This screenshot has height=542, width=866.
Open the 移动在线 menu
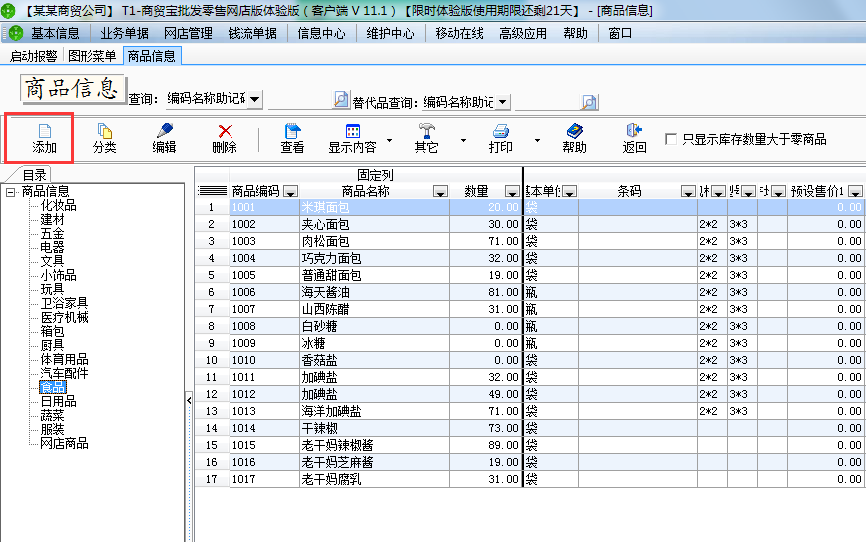pyautogui.click(x=460, y=34)
